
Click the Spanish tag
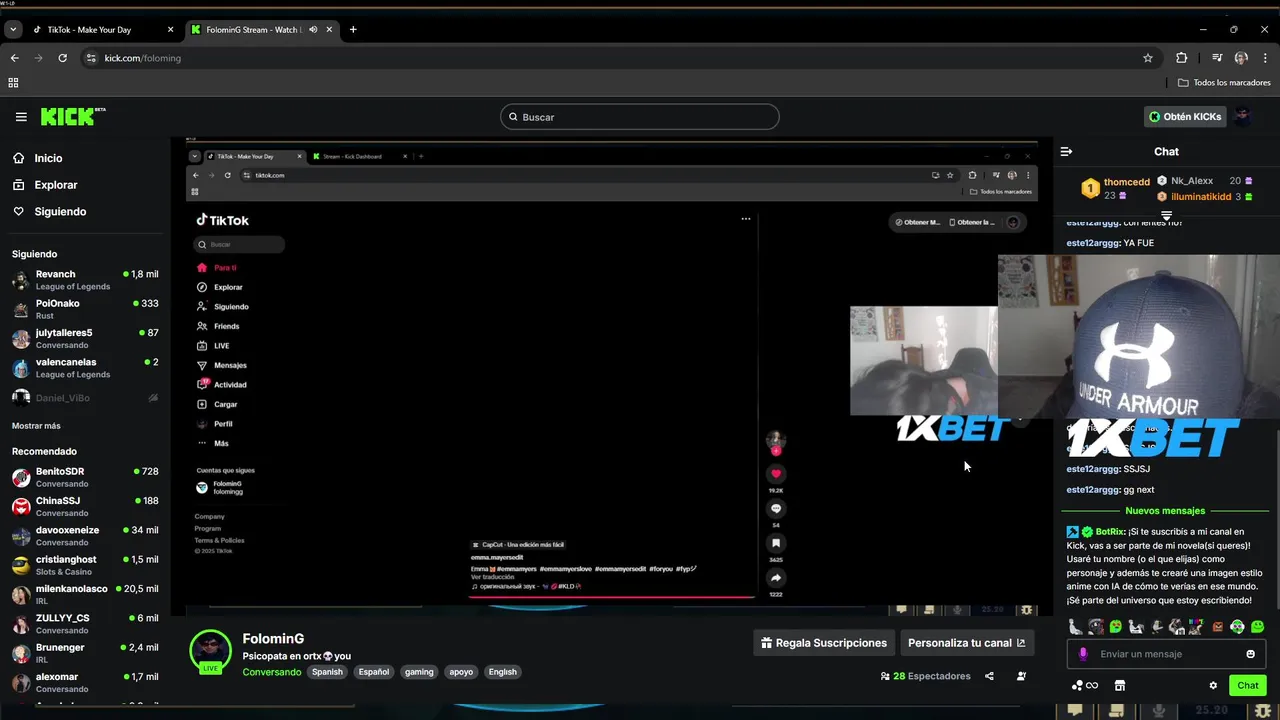(x=327, y=672)
